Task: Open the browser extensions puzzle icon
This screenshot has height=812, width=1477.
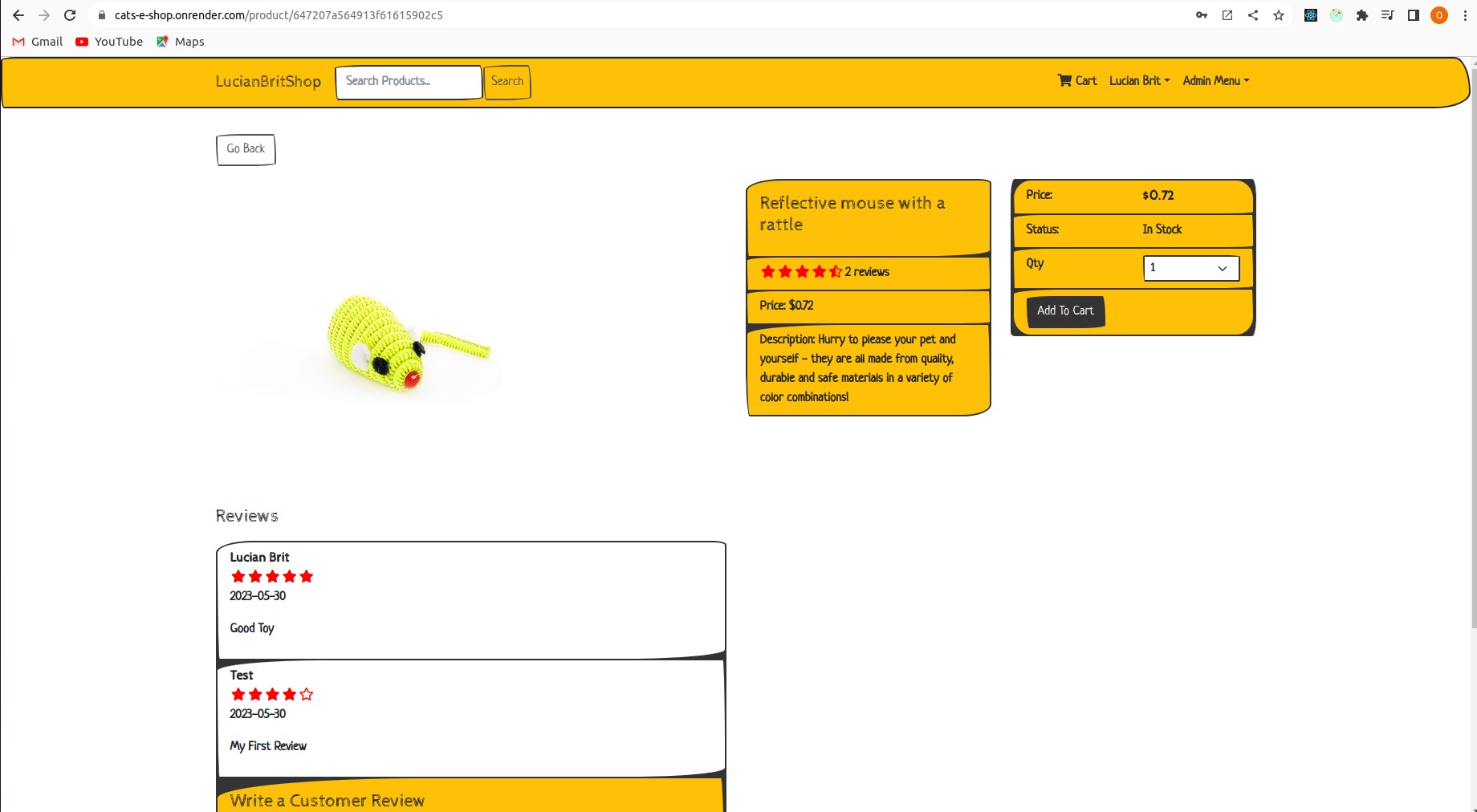Action: pyautogui.click(x=1362, y=15)
